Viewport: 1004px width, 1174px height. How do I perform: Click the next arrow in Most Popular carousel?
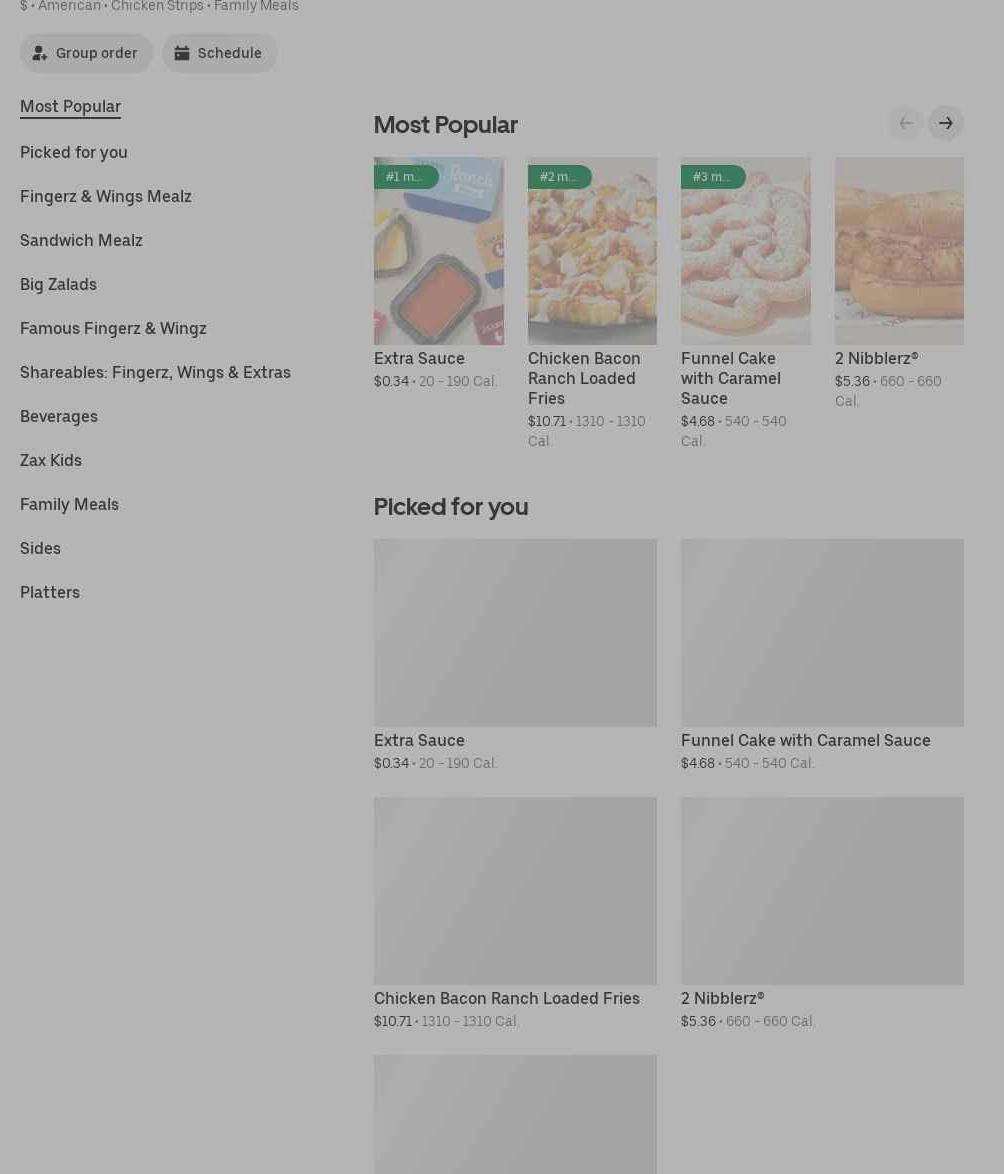(x=945, y=123)
